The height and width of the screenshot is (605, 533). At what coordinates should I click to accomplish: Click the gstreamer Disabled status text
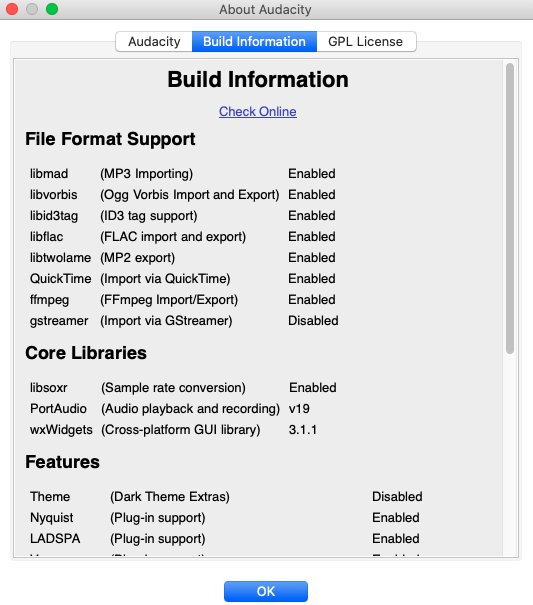[313, 321]
